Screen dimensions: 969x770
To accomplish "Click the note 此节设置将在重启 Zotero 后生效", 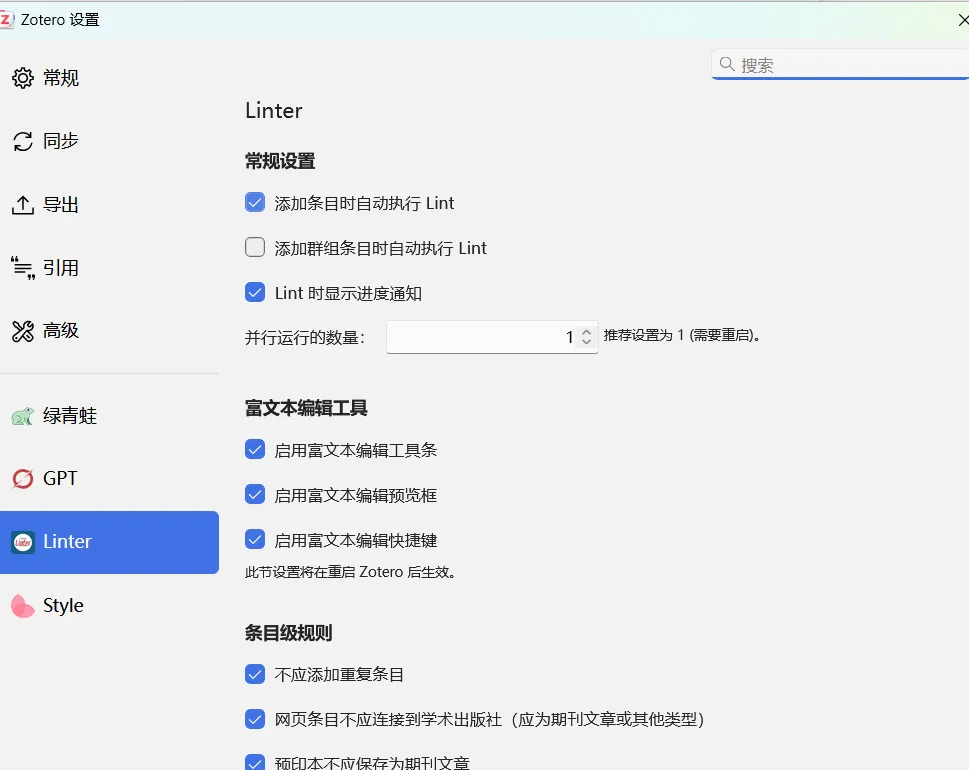I will [x=351, y=572].
